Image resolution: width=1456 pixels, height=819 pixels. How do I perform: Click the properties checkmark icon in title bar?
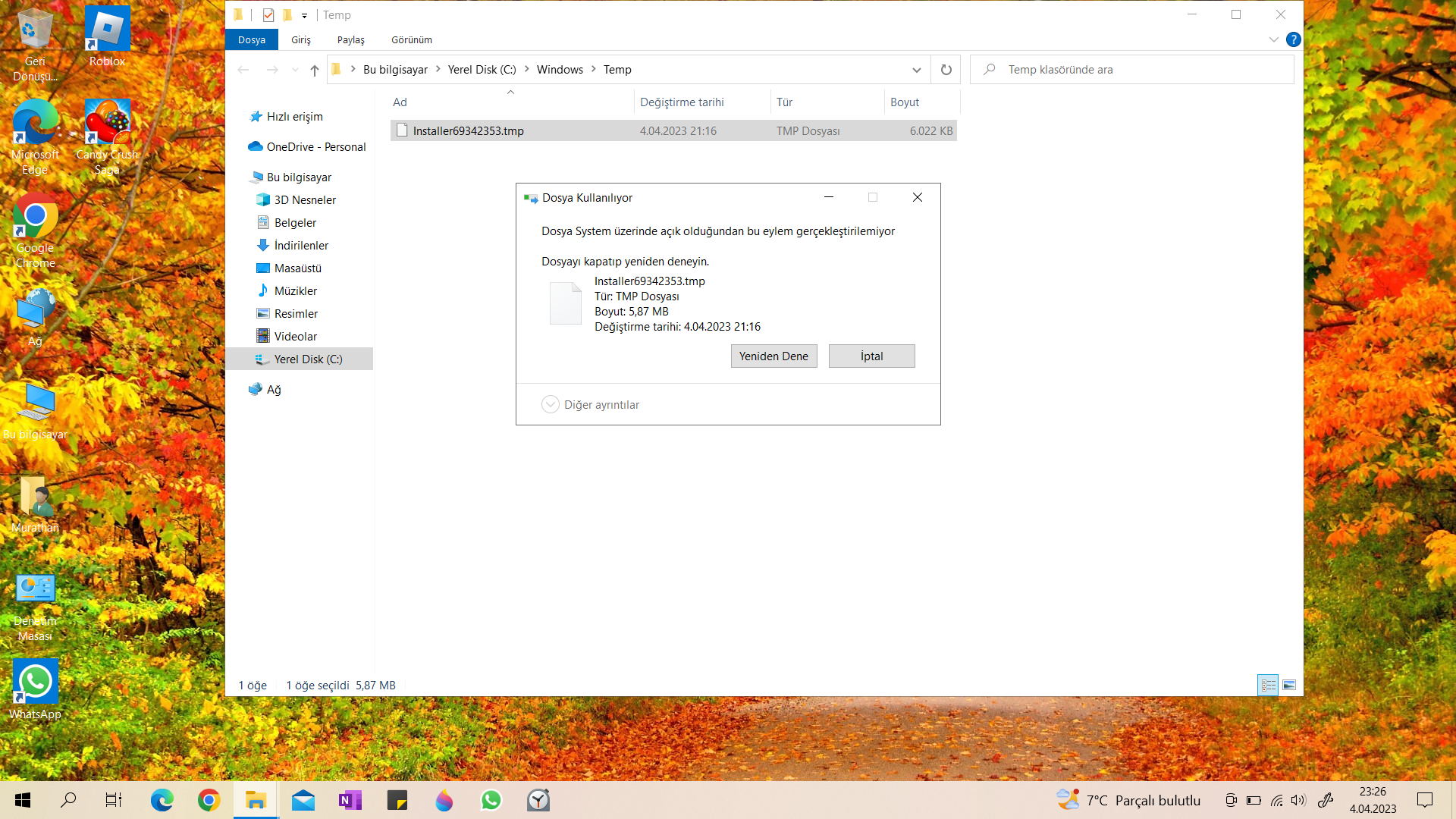pos(268,15)
